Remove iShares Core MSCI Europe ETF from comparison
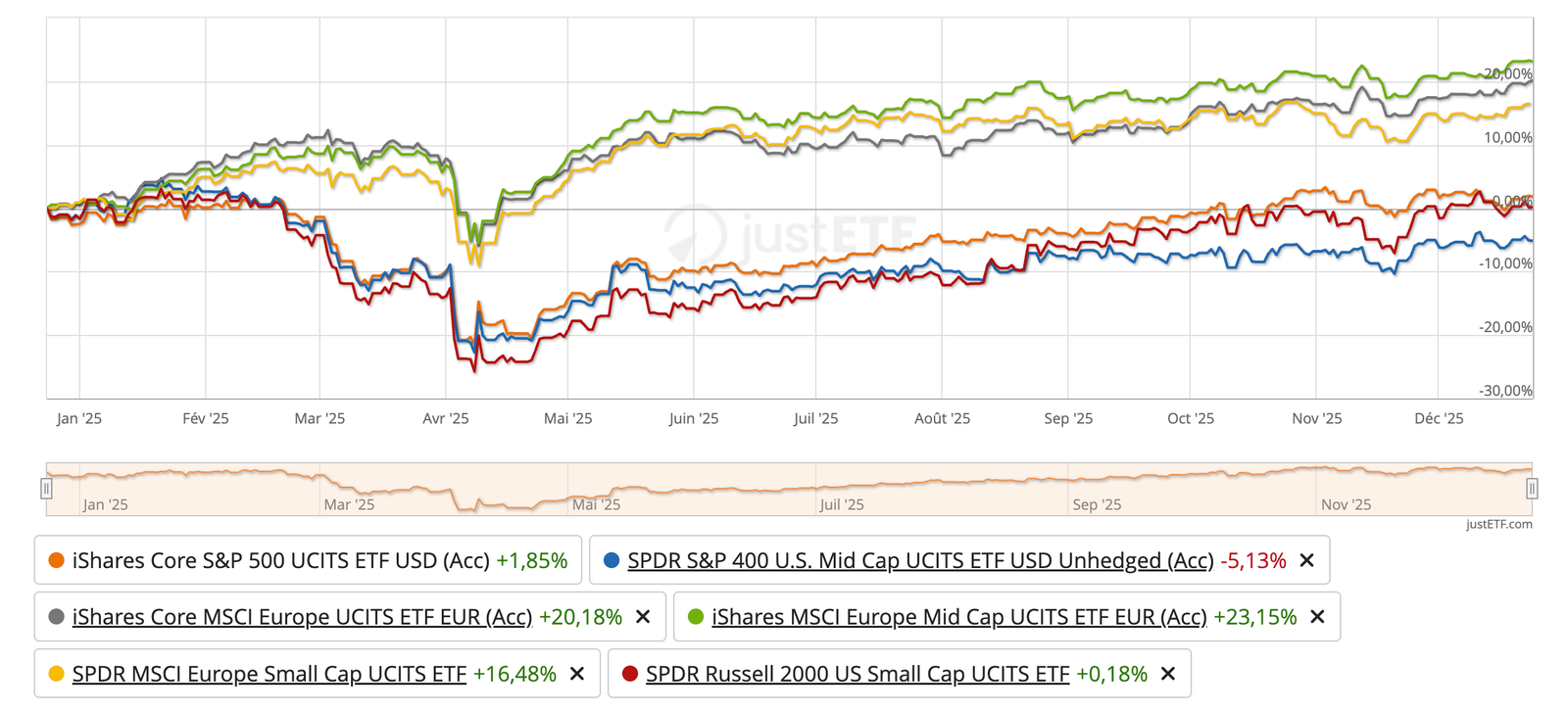1568x712 pixels. tap(643, 617)
